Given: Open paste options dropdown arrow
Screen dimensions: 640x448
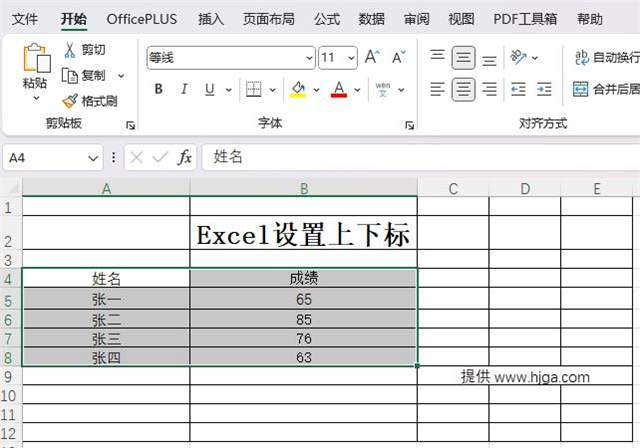Looking at the screenshot, I should click(x=36, y=98).
